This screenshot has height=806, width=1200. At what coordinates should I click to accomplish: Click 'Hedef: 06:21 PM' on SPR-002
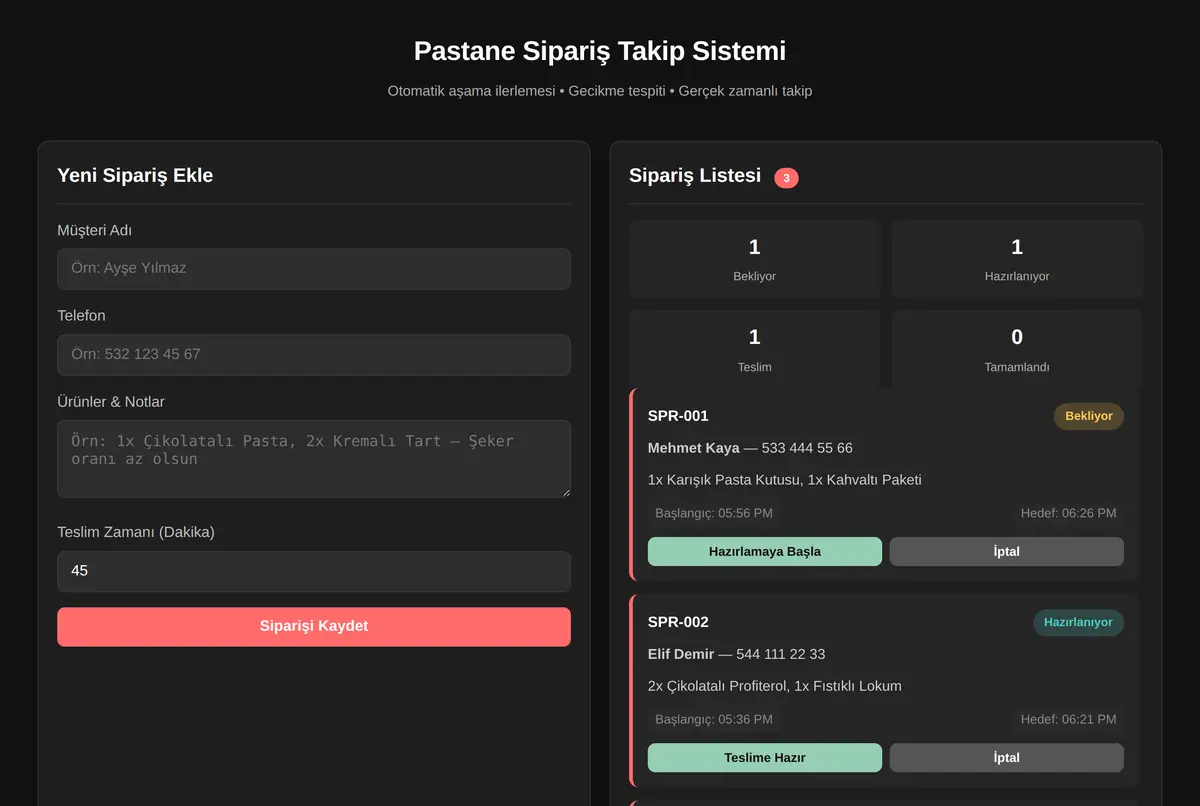pyautogui.click(x=1068, y=719)
